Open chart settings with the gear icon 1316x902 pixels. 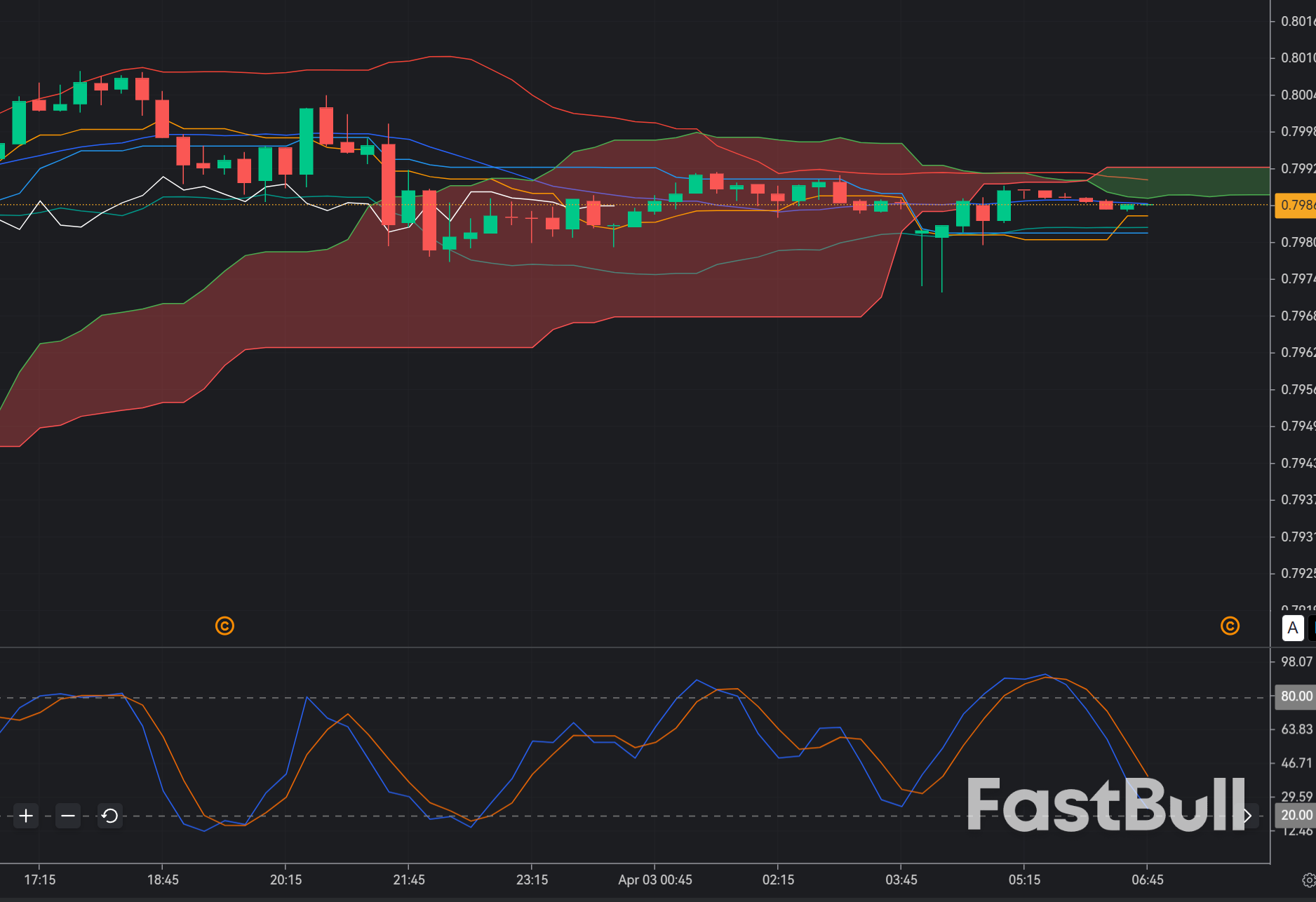[x=1308, y=879]
